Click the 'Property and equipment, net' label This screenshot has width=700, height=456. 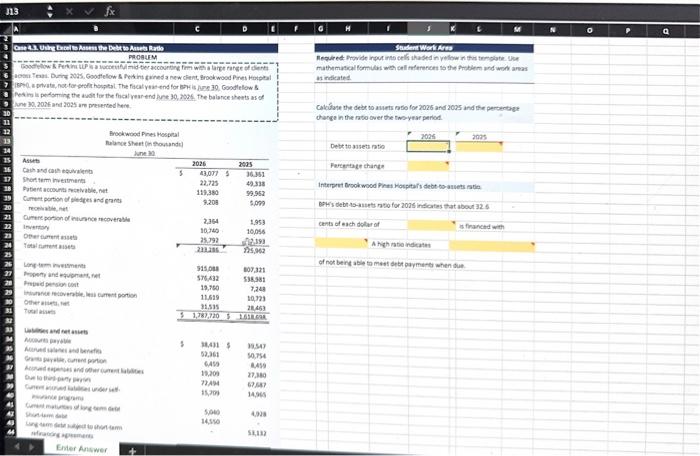click(62, 275)
